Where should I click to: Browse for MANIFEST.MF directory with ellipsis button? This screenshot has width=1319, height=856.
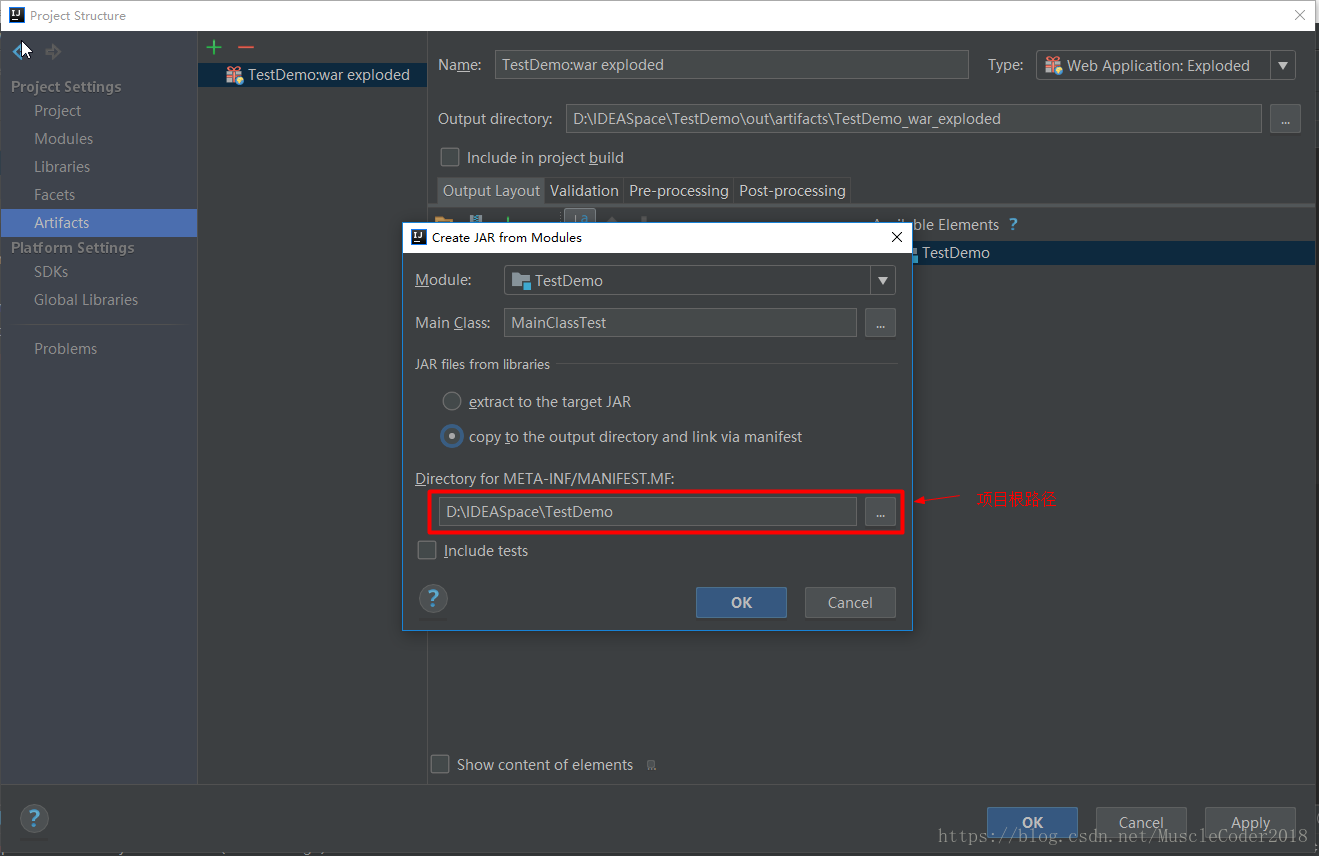(x=880, y=512)
